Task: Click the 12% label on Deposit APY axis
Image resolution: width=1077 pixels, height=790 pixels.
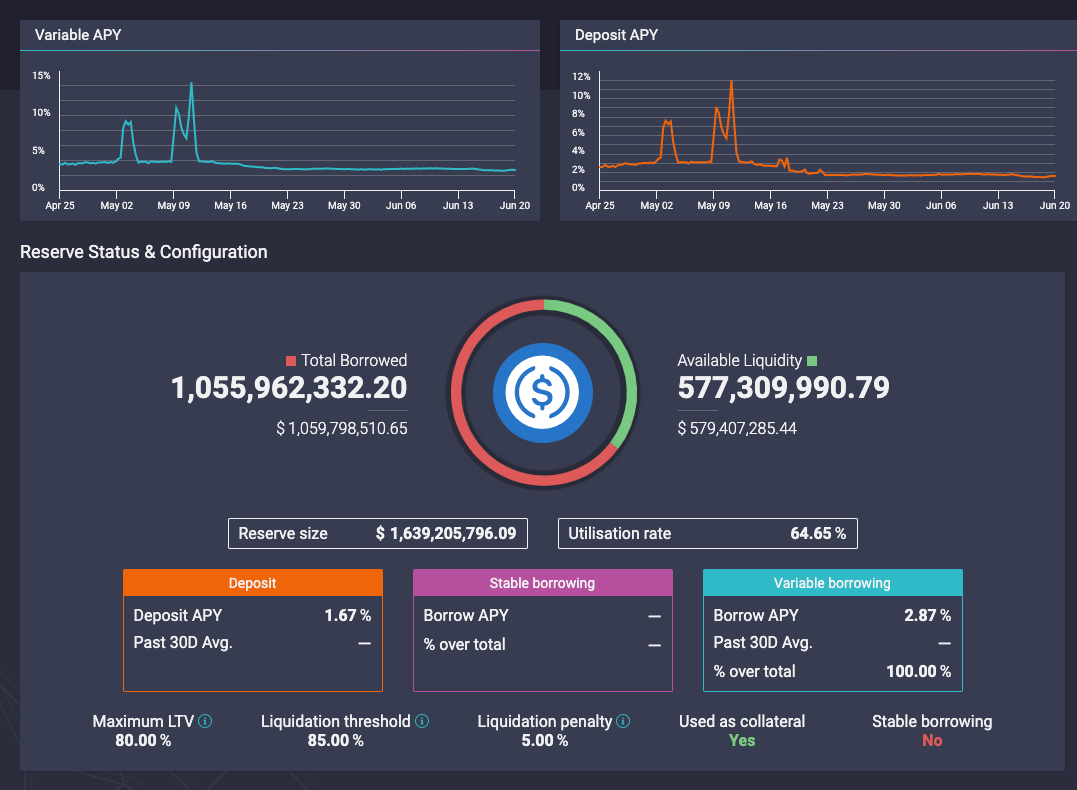Action: [x=581, y=76]
